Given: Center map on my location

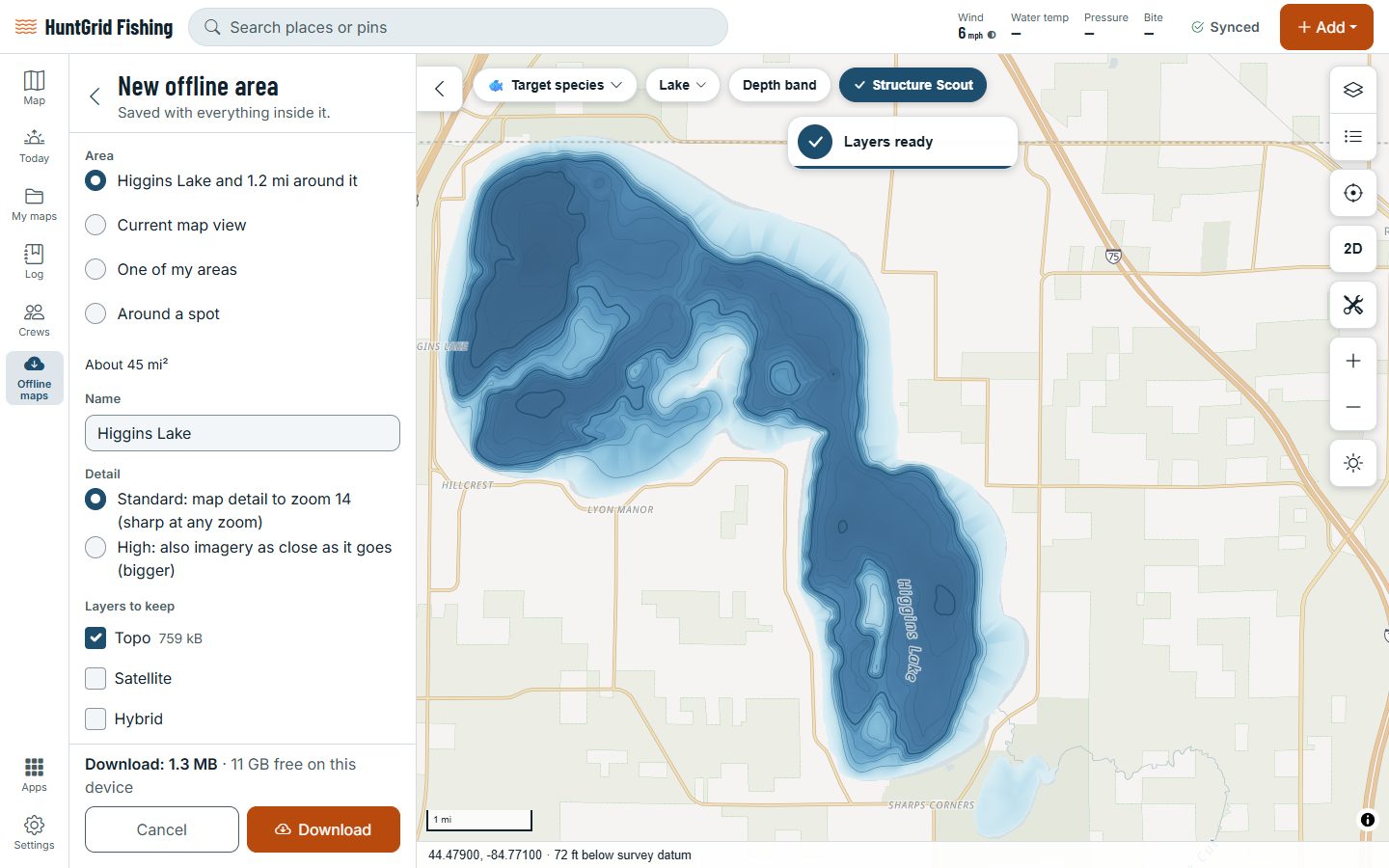Looking at the screenshot, I should [1353, 193].
